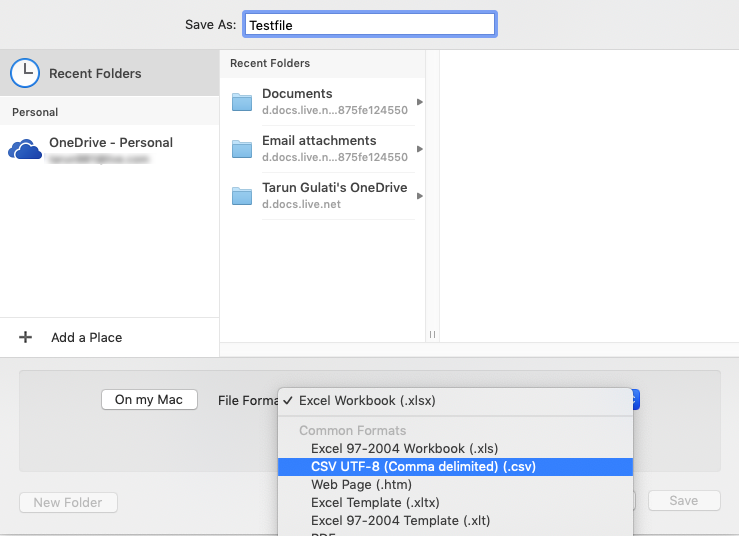This screenshot has height=536, width=739.
Task: Select CSV UTF-8 (Comma delimited) format
Action: [x=455, y=467]
